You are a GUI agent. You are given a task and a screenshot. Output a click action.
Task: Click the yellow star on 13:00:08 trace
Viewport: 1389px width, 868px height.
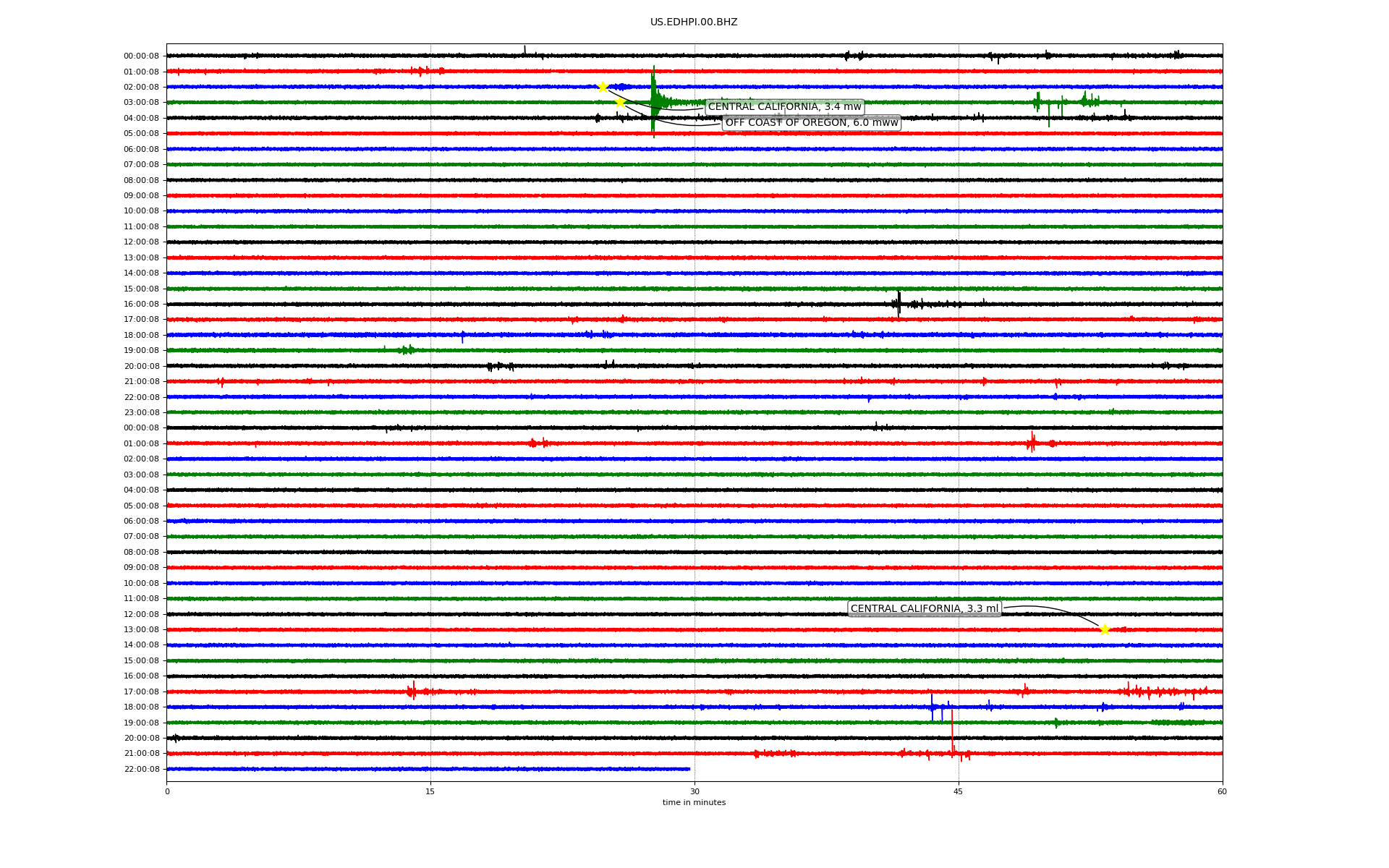[x=1104, y=629]
